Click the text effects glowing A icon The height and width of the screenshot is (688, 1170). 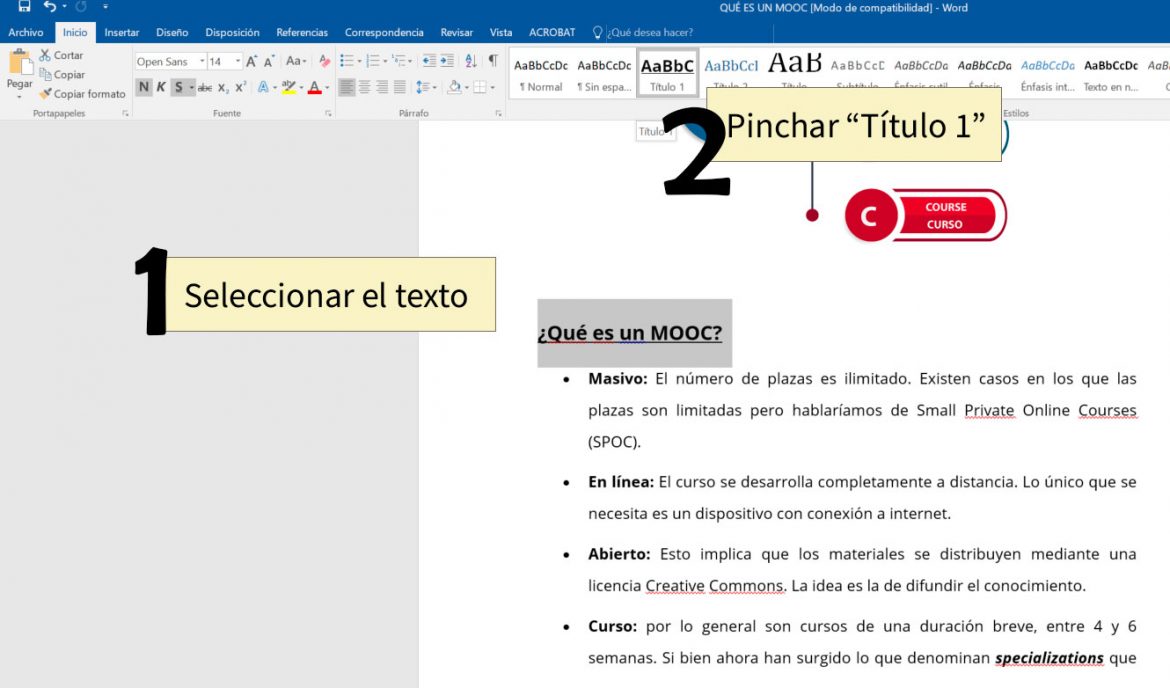263,87
